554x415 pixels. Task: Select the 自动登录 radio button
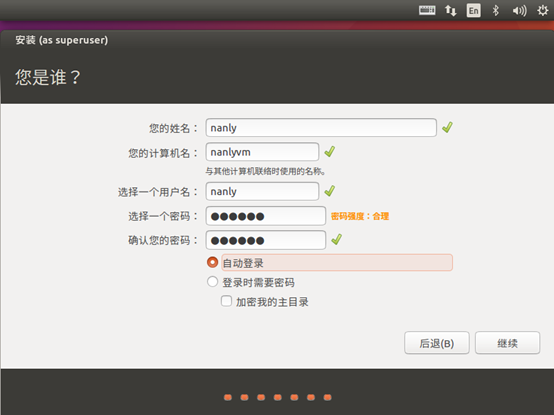point(212,262)
